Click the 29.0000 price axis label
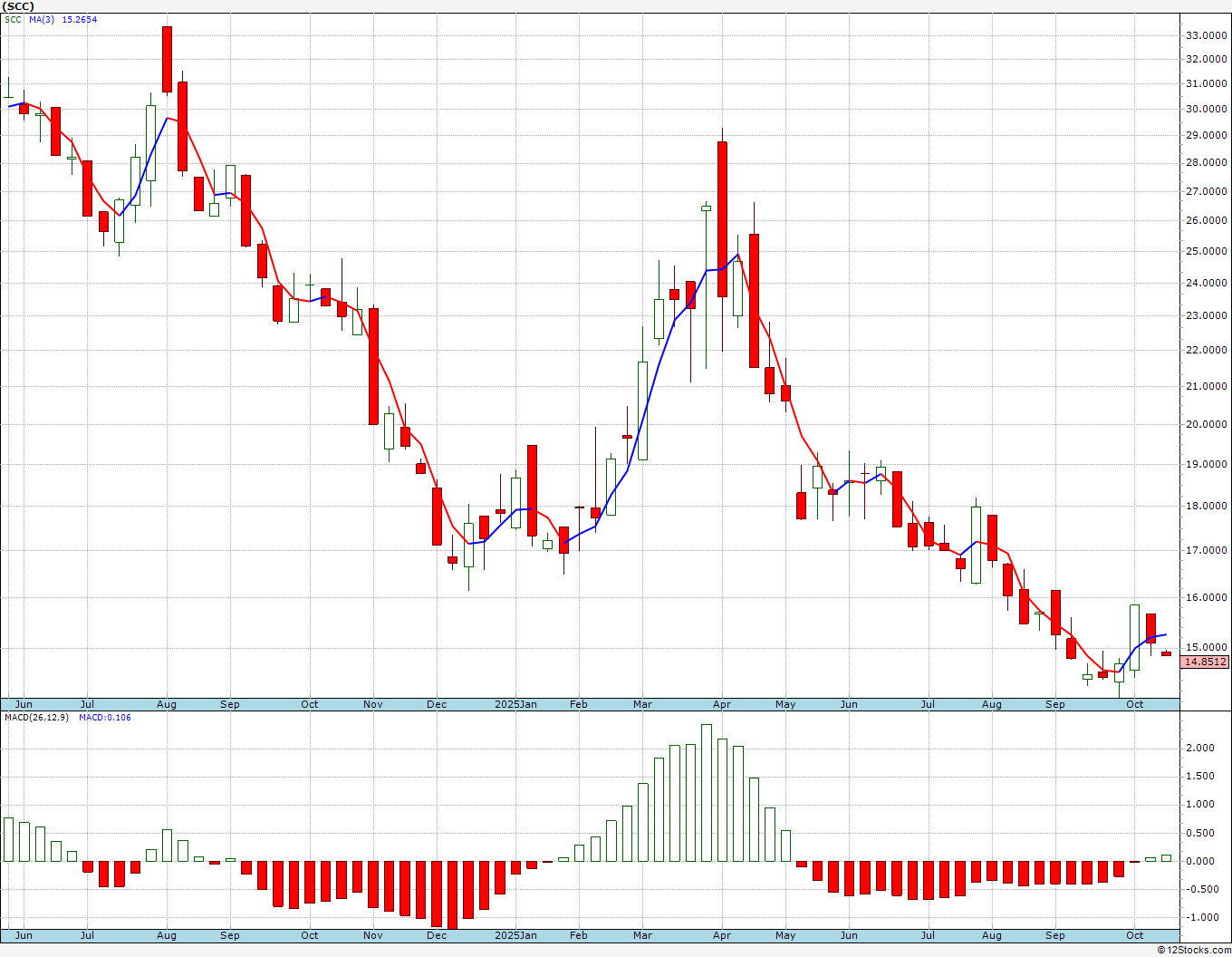1232x957 pixels. click(1206, 135)
